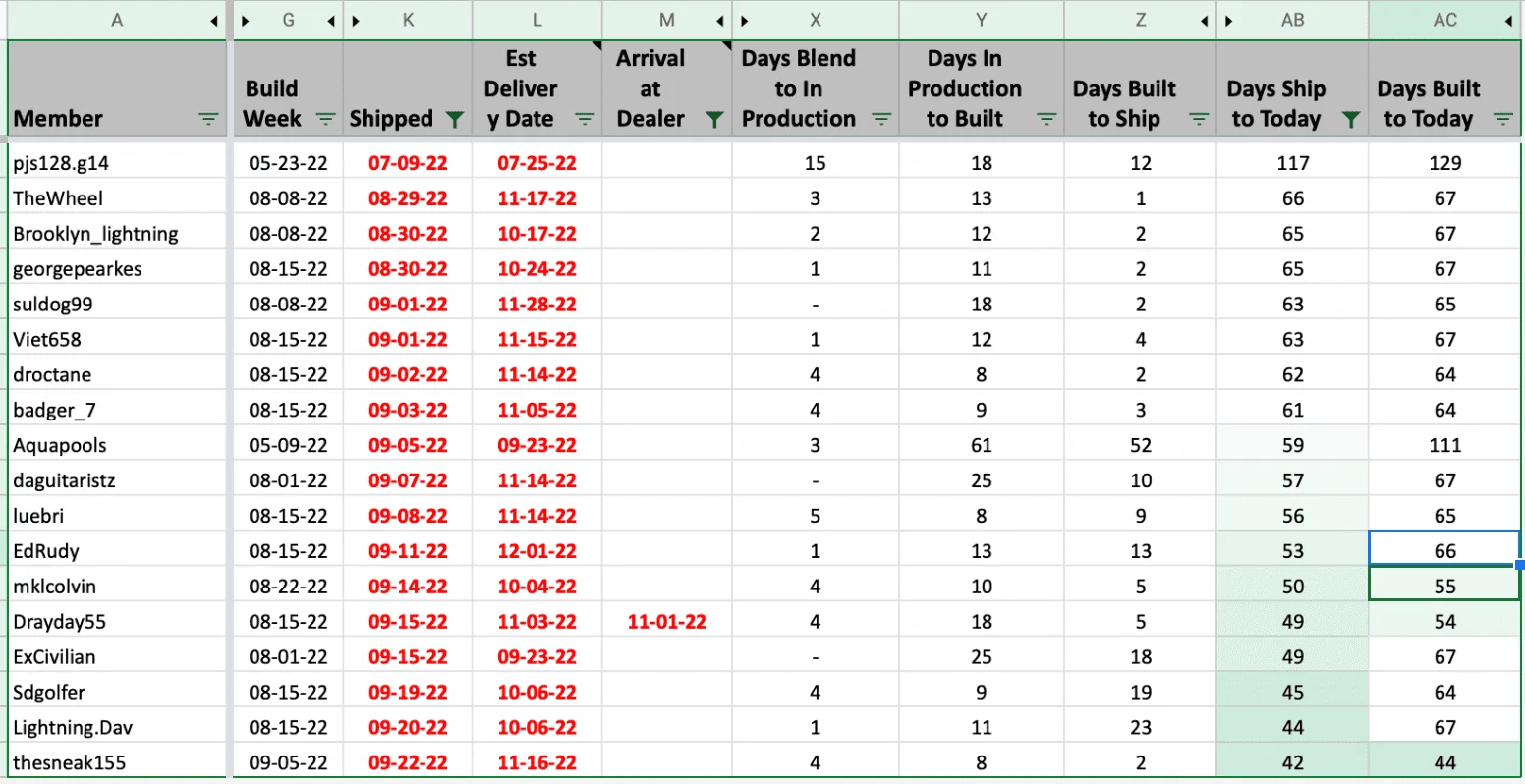Select member cell thesneak155
The image size is (1525, 784).
pyautogui.click(x=117, y=763)
